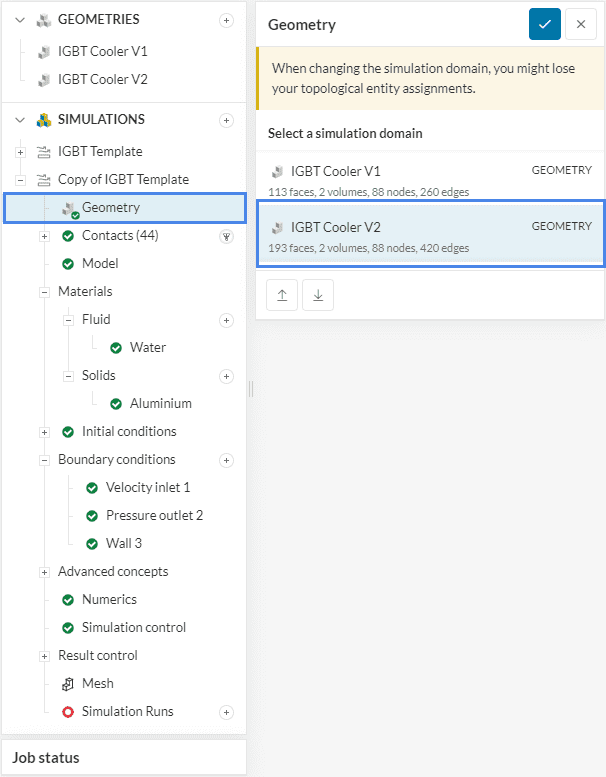
Task: Collapse the SIMULATIONS section
Action: [20, 120]
